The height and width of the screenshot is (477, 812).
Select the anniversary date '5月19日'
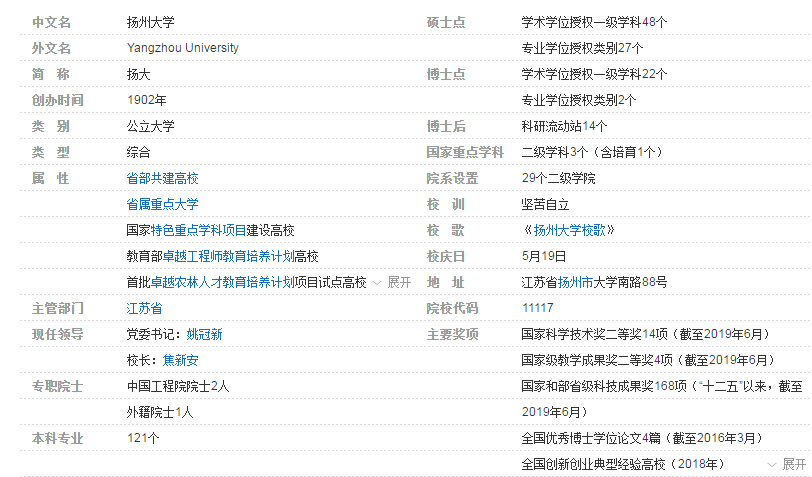544,256
